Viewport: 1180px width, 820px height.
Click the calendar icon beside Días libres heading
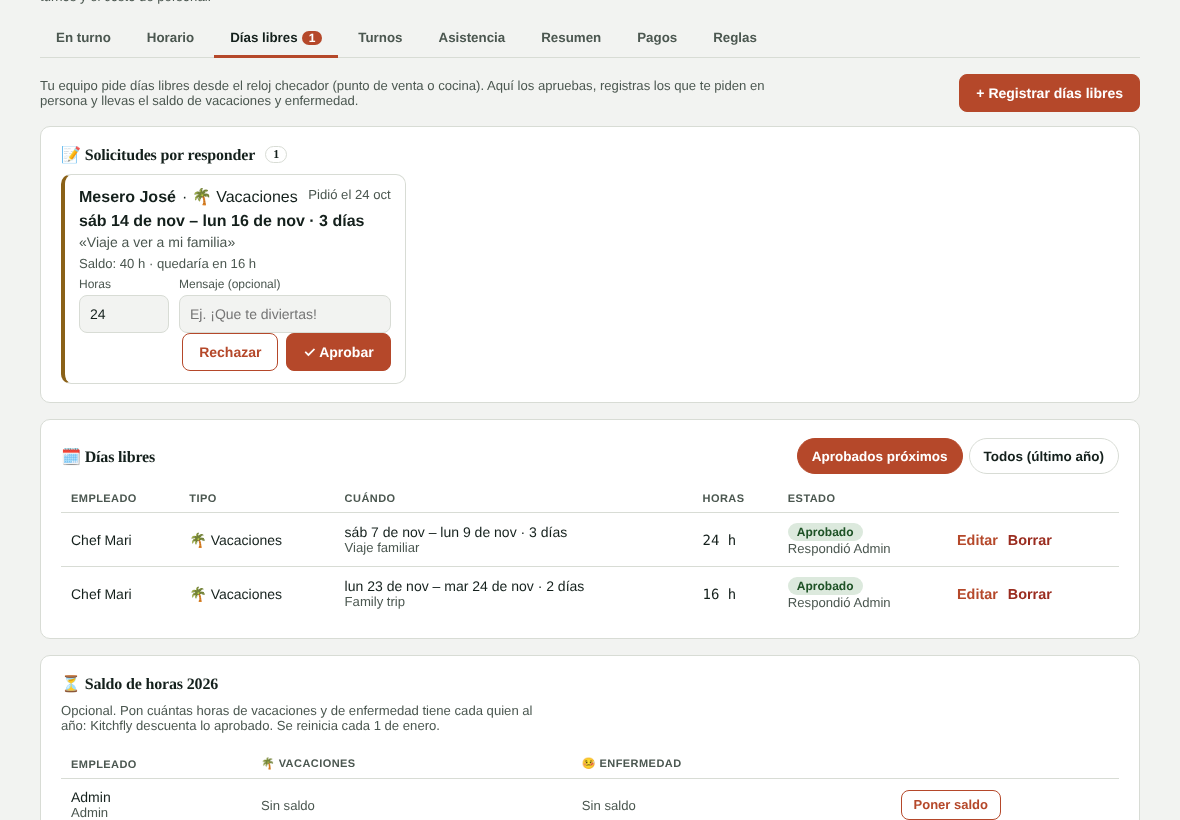71,457
